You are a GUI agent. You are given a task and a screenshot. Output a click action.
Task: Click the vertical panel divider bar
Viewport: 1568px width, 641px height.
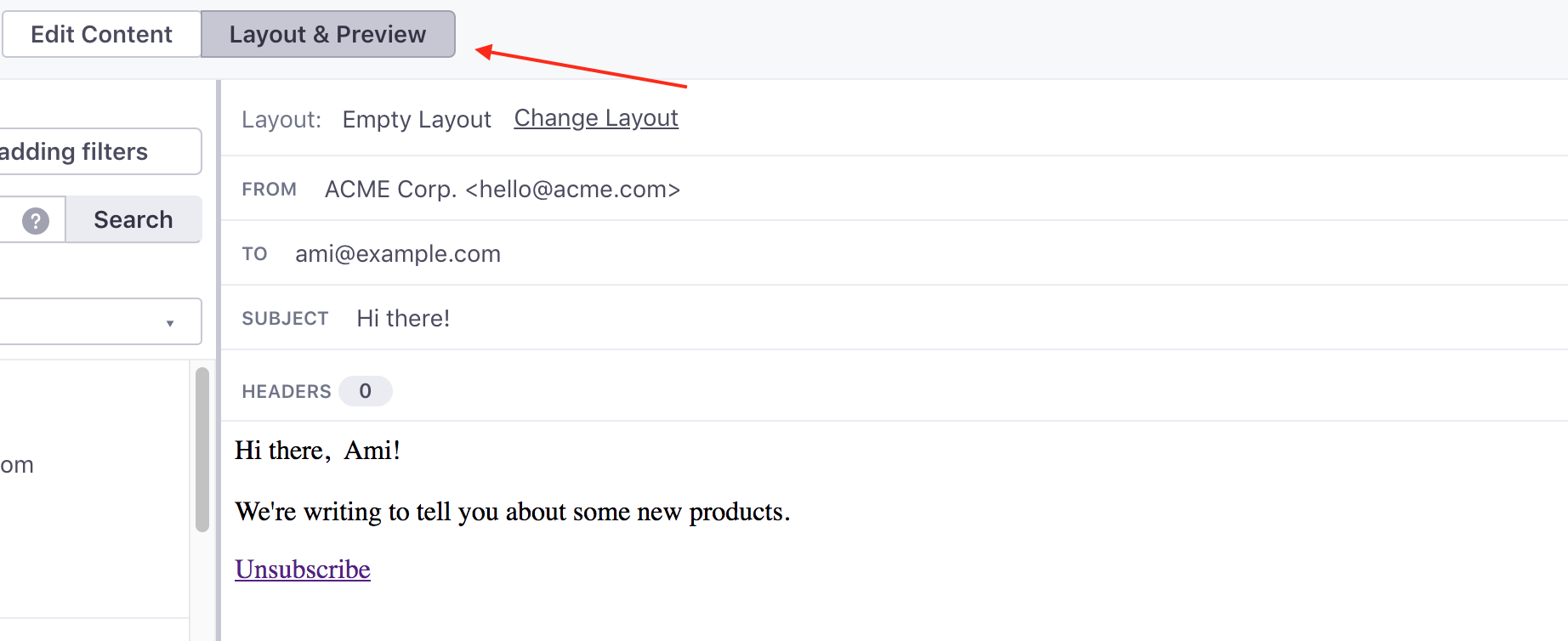[x=219, y=360]
